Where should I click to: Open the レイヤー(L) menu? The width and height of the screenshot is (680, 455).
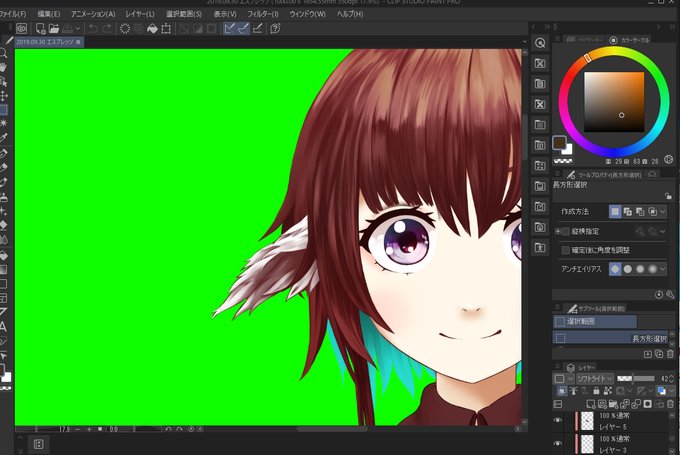coord(140,14)
